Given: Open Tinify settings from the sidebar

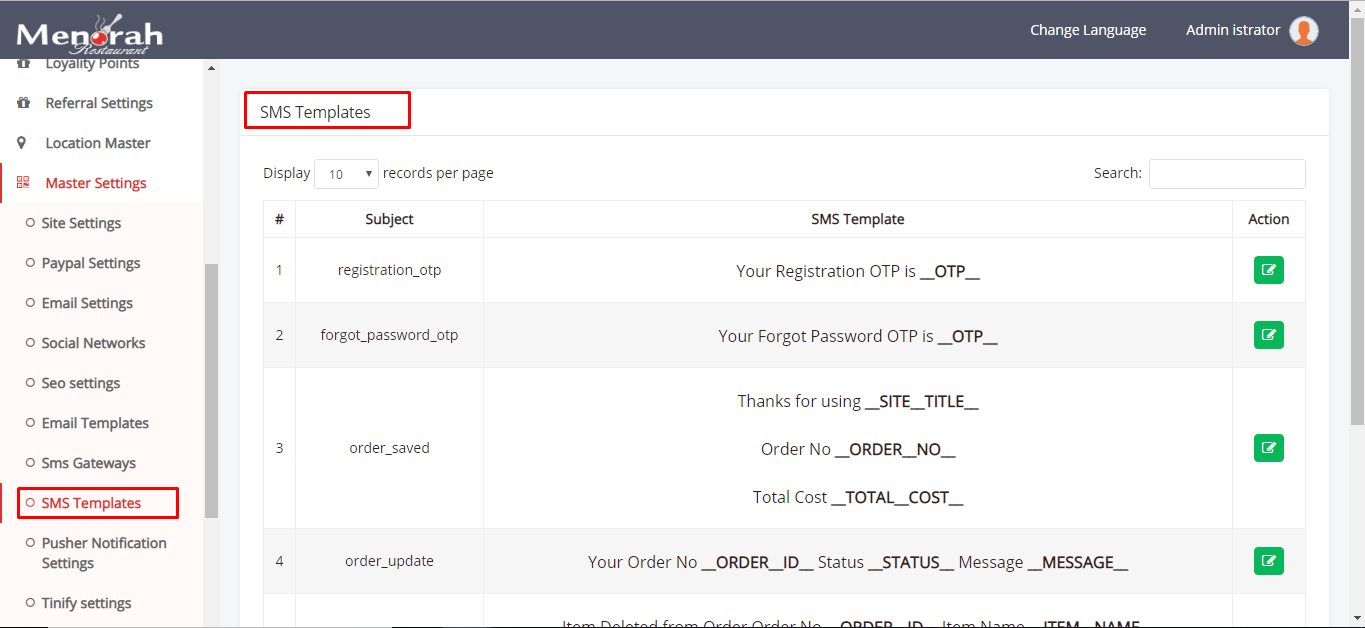Looking at the screenshot, I should pos(88,602).
